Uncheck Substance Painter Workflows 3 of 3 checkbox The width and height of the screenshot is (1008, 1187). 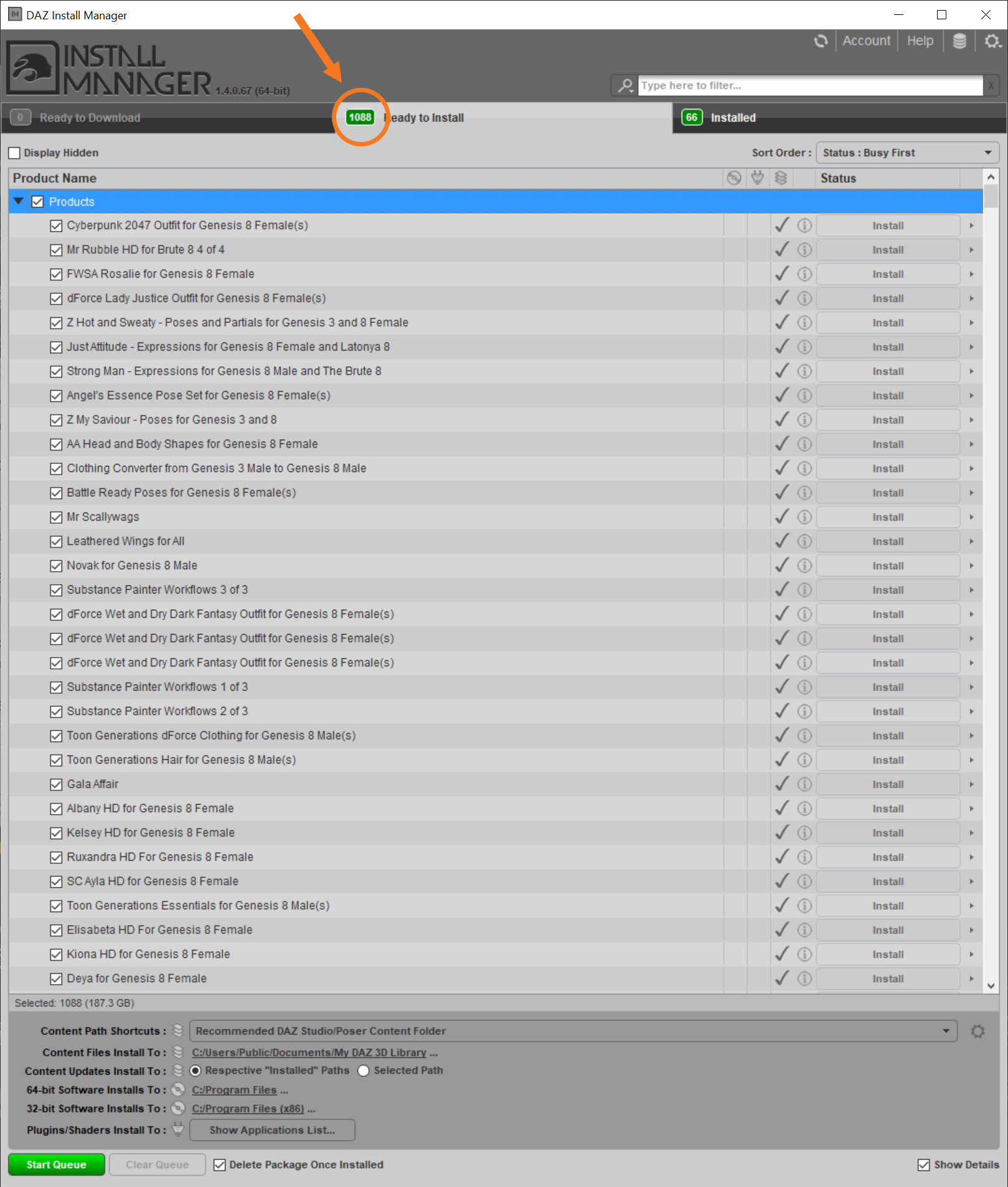tap(56, 590)
